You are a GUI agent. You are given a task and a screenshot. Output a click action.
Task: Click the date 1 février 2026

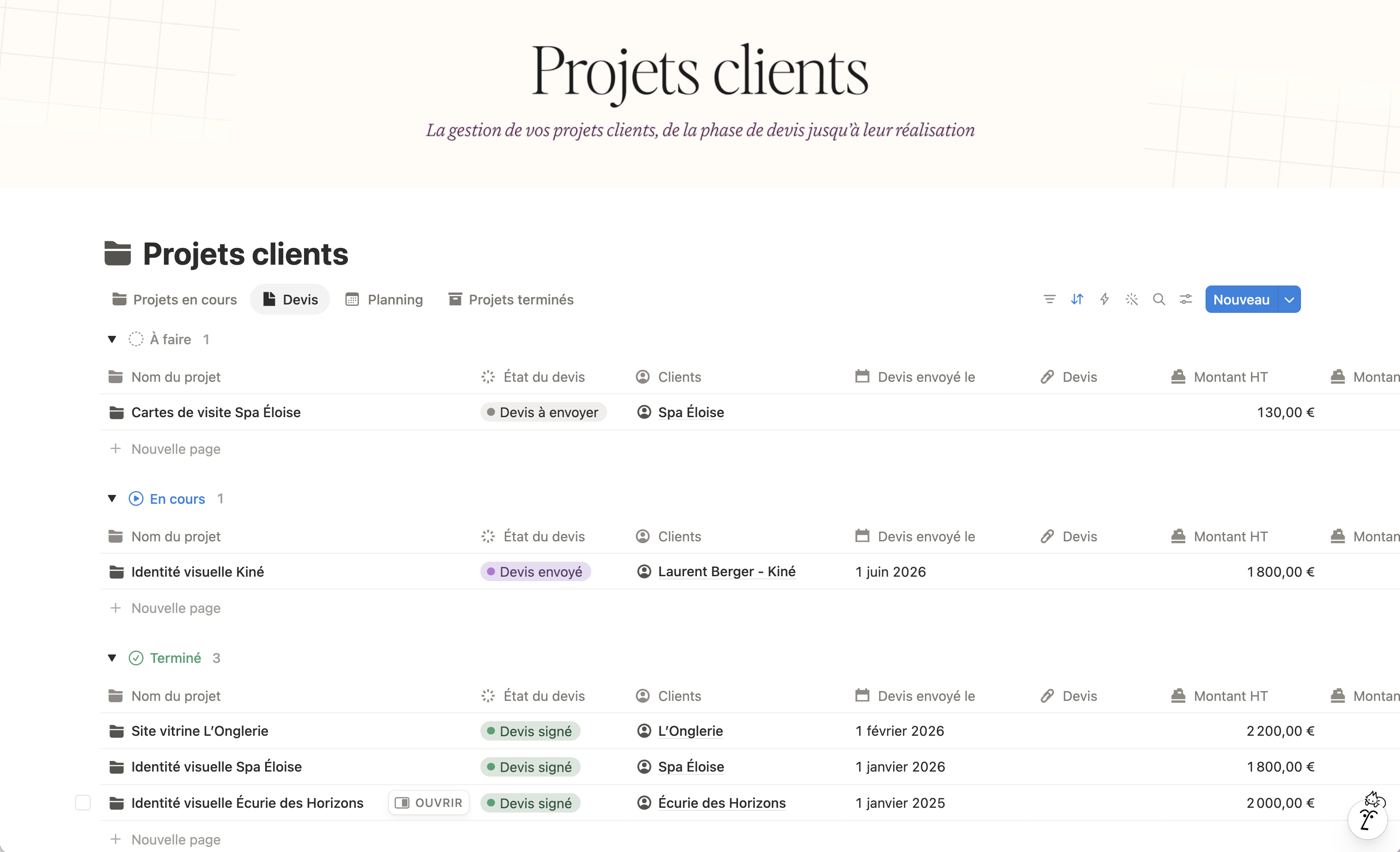click(900, 731)
